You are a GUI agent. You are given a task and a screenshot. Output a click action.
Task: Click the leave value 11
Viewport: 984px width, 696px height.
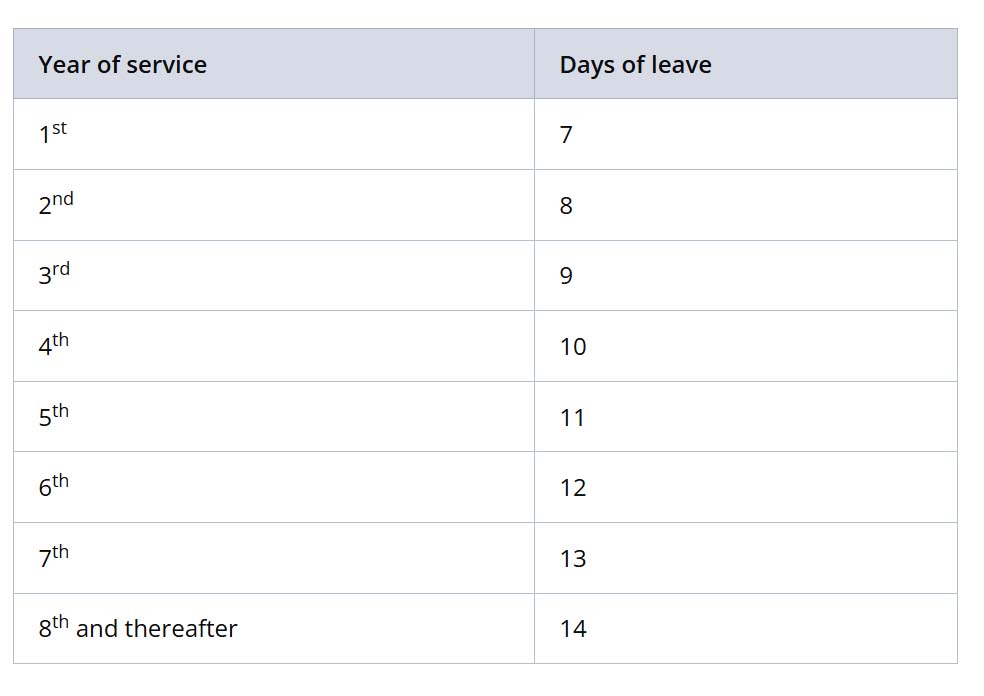572,417
